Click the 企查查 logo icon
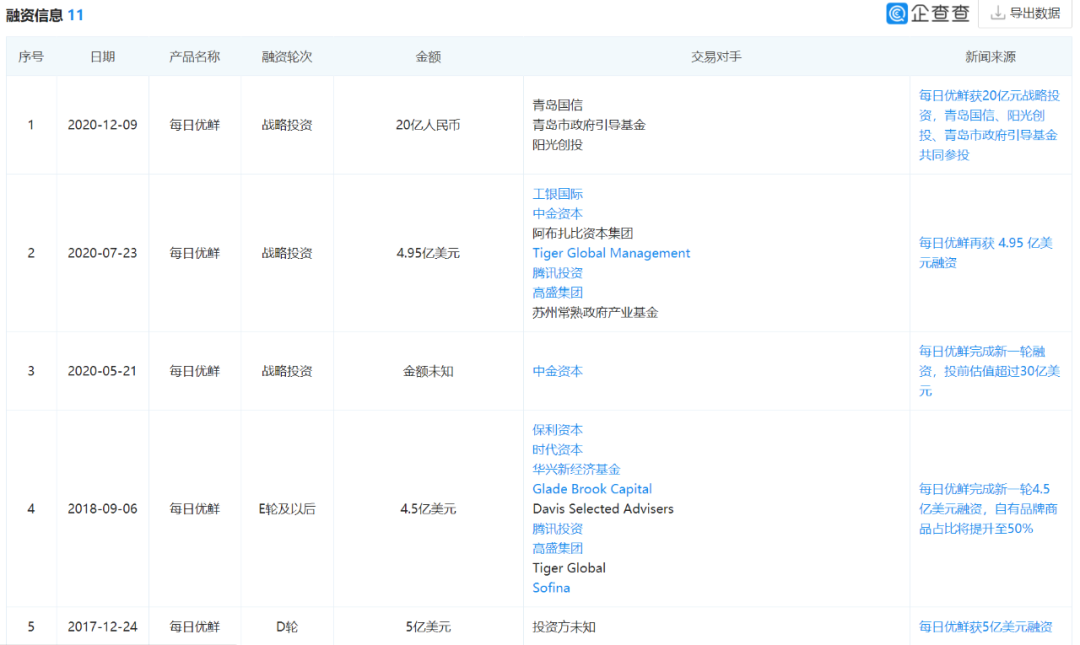Viewport: 1080px width, 645px height. tap(896, 13)
